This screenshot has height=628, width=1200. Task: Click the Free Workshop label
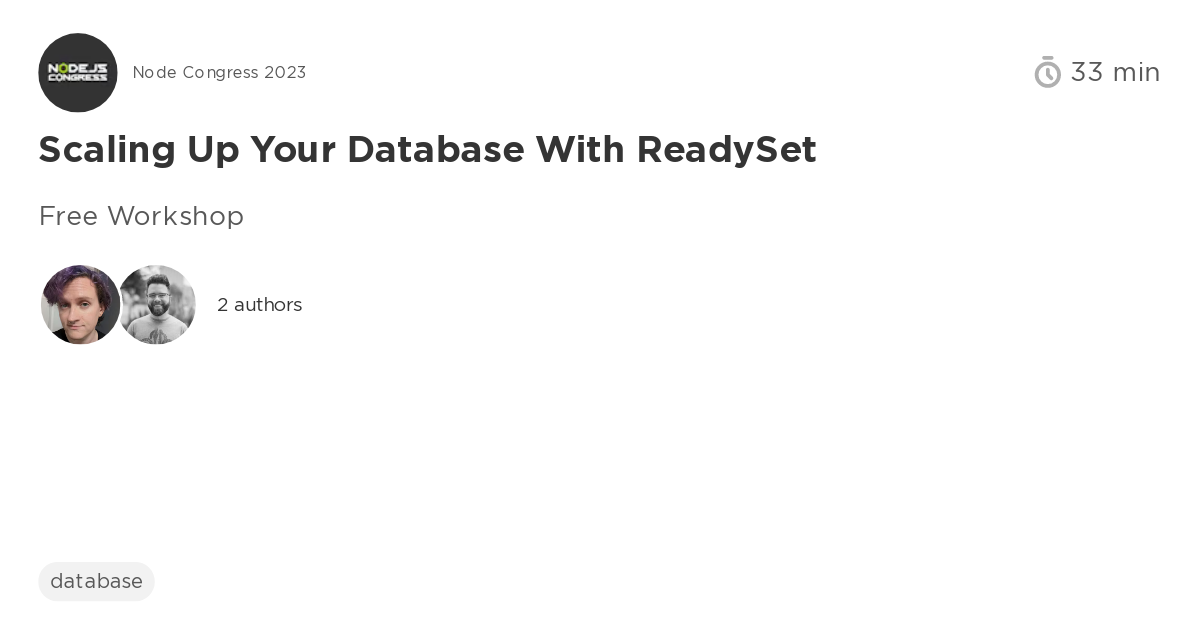coord(141,216)
